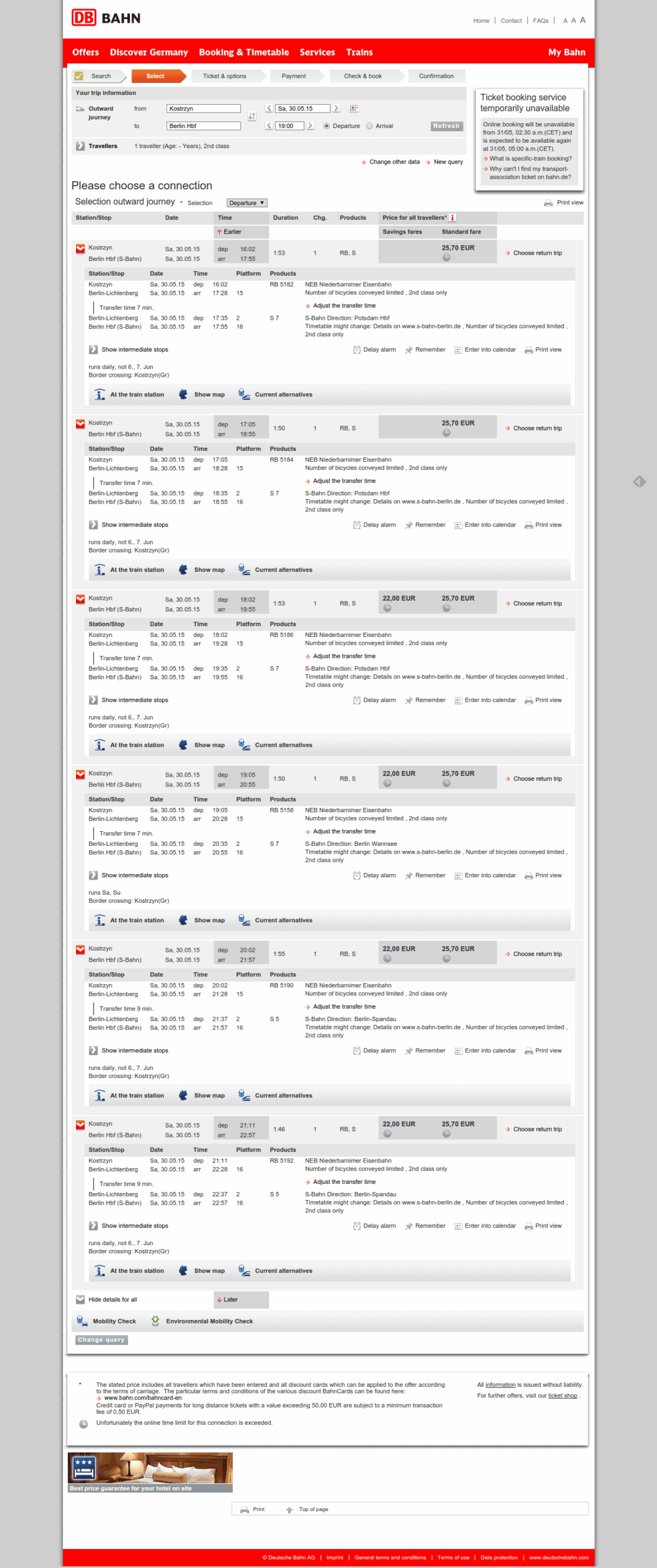This screenshot has height=1568, width=657.
Task: Swap from and to stations icon
Action: click(252, 116)
